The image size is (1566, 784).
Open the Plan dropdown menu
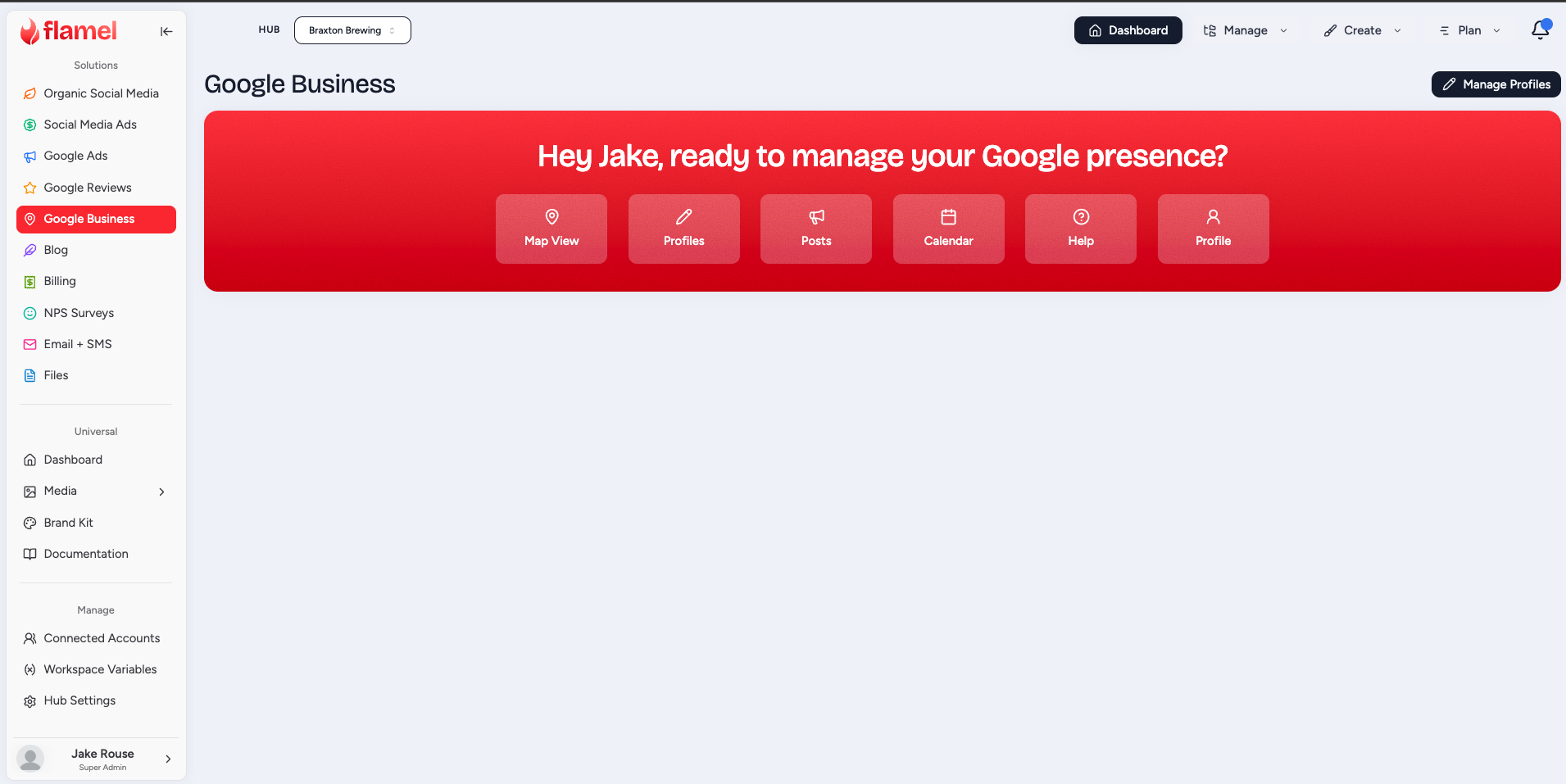click(x=1470, y=30)
